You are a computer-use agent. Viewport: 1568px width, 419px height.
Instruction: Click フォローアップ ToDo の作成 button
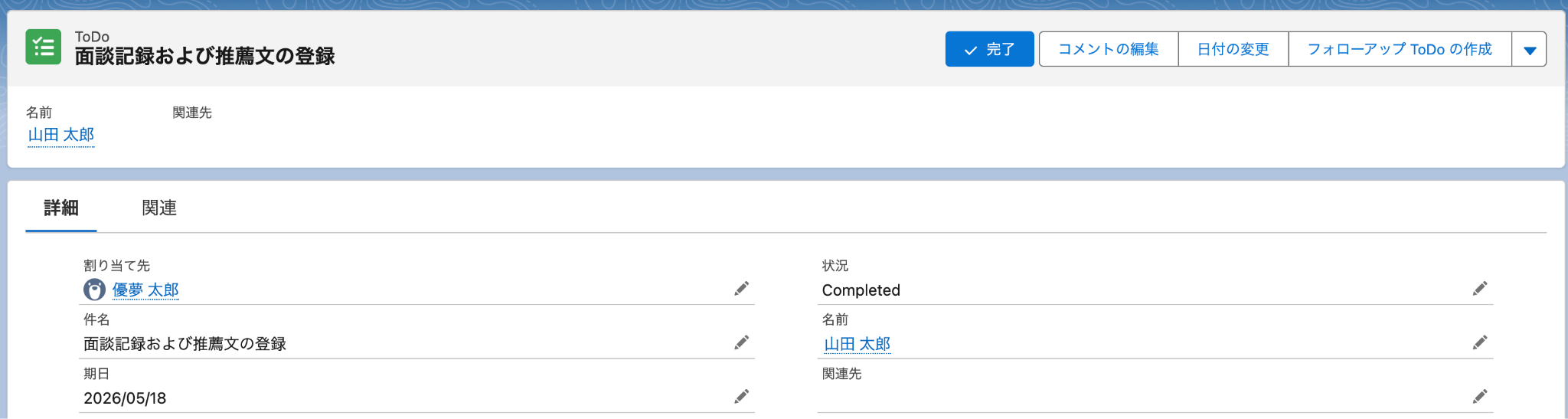tap(1400, 49)
